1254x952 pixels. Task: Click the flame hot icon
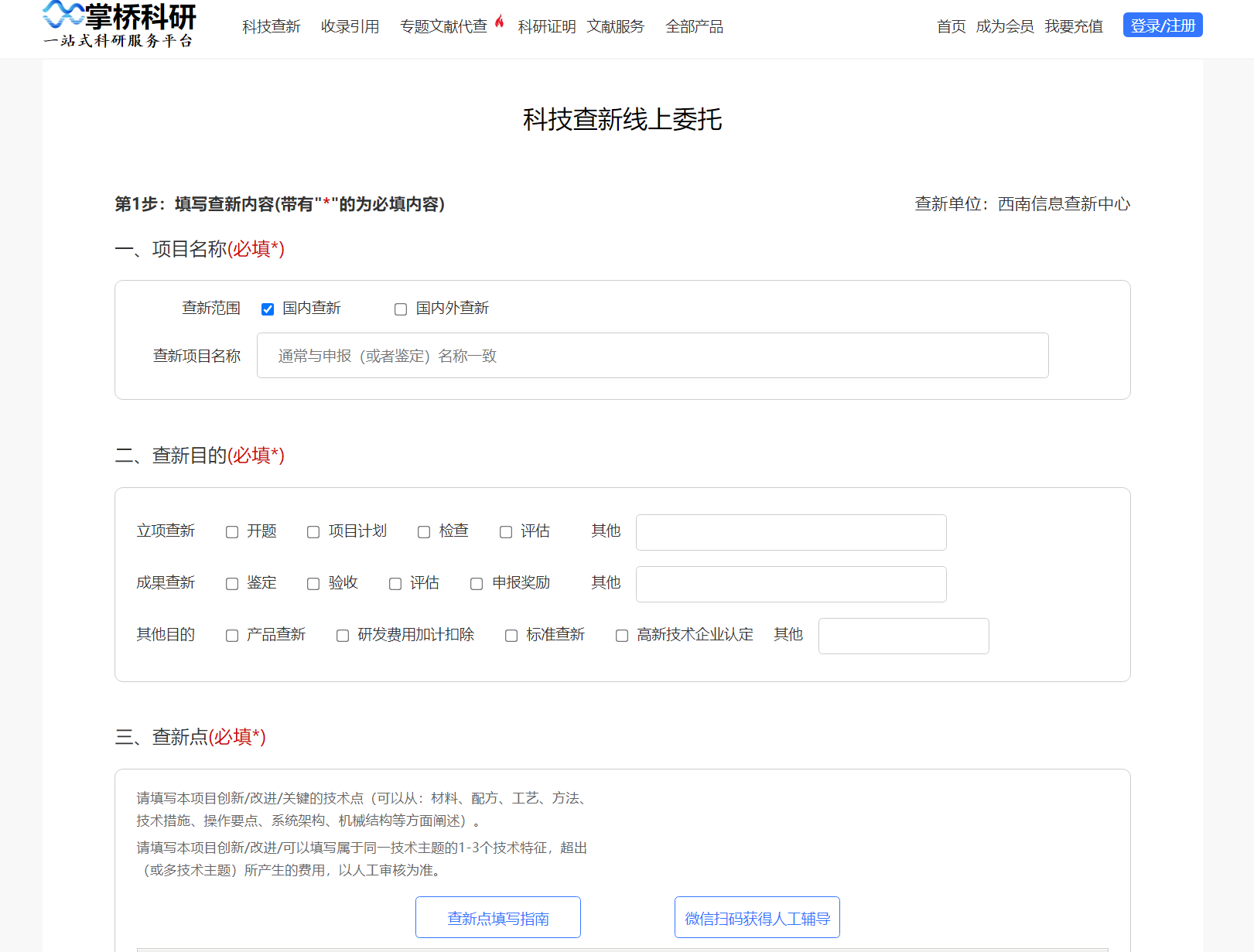point(499,21)
